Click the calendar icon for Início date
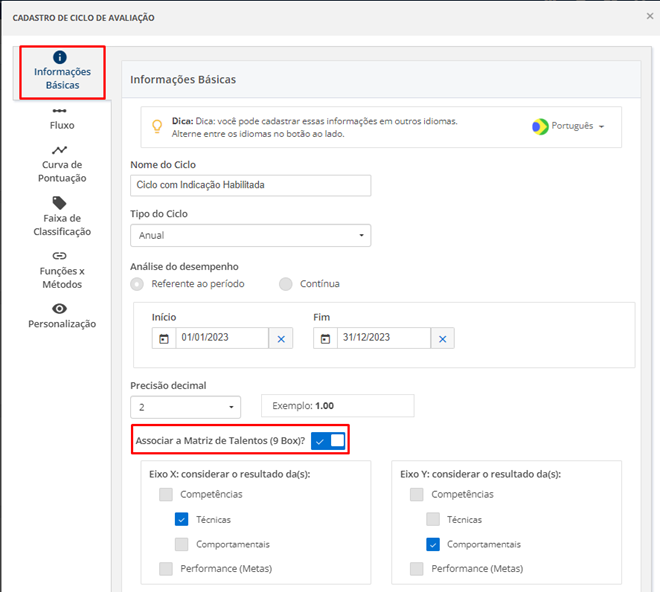Screen dimensions: 660x592 coord(163,339)
